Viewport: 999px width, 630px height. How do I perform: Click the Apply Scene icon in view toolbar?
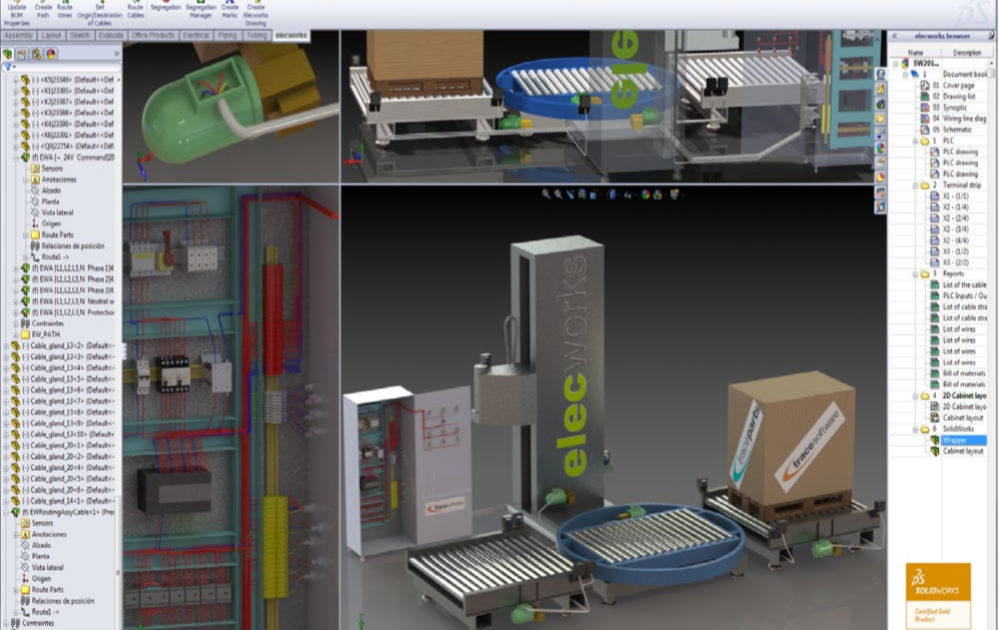click(658, 194)
